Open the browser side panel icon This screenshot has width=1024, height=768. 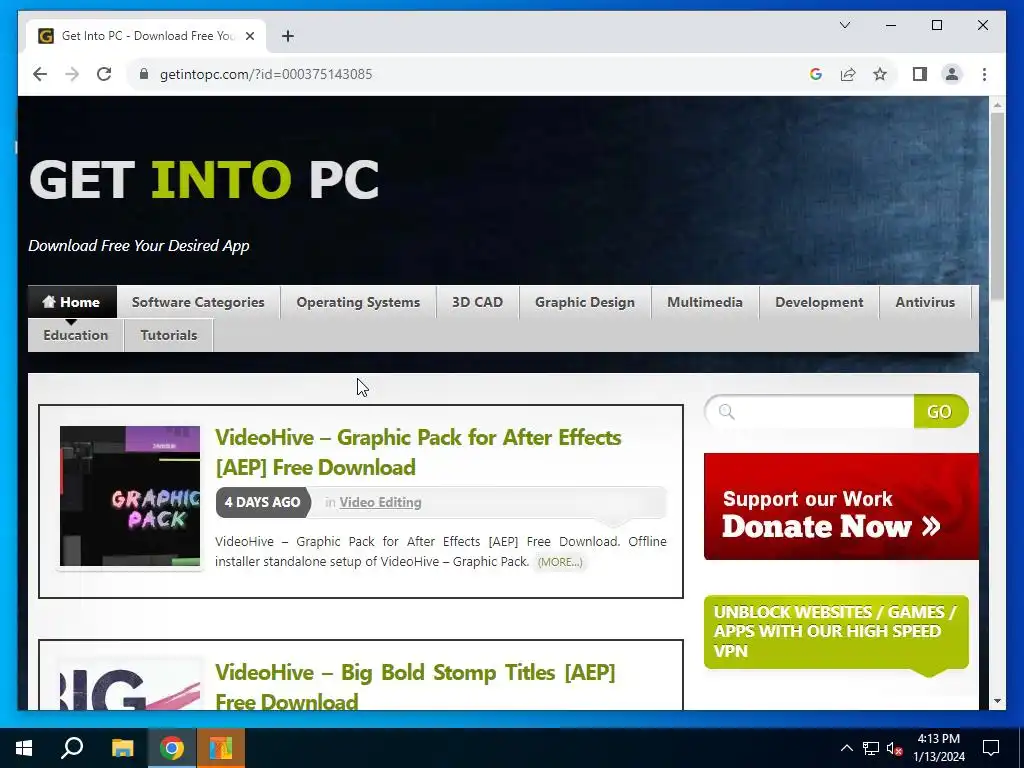920,74
